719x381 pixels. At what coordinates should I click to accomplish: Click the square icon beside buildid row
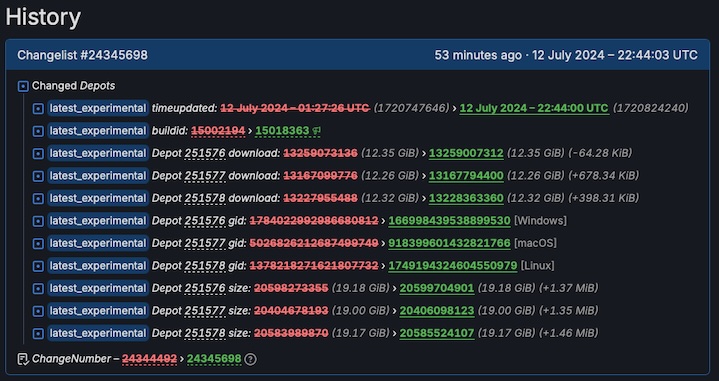39,131
